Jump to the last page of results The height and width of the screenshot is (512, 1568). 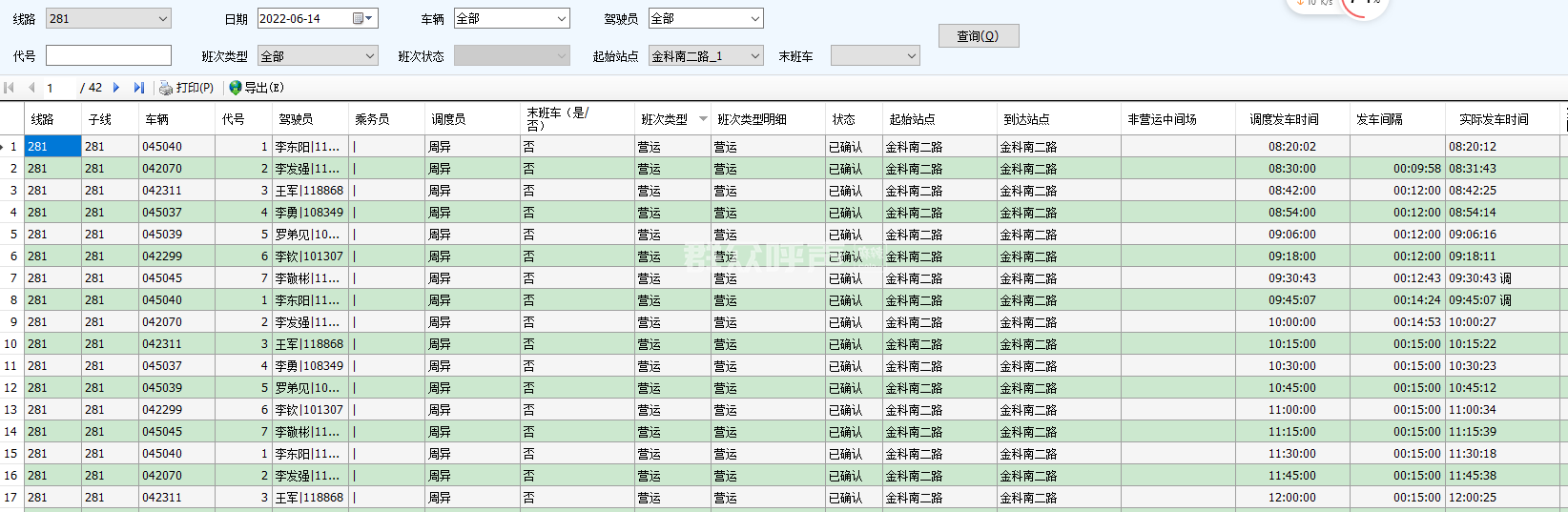pyautogui.click(x=139, y=88)
